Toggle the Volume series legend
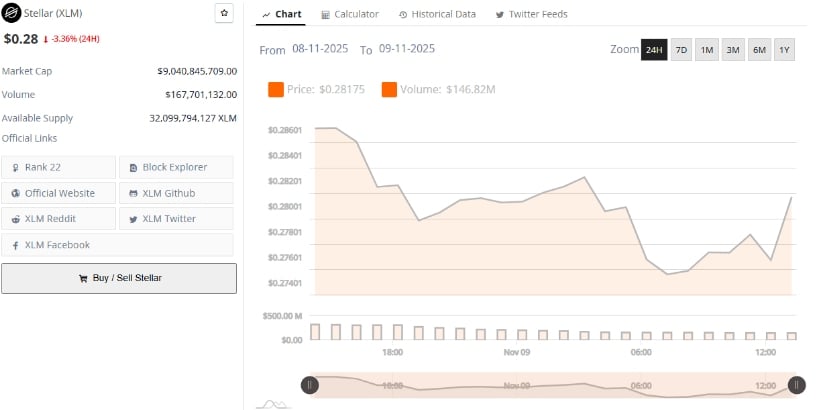This screenshot has height=410, width=825. click(x=438, y=90)
